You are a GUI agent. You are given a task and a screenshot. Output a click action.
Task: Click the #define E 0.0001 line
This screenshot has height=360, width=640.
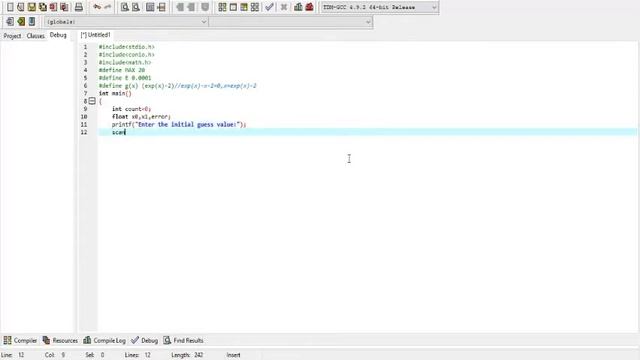coord(125,78)
